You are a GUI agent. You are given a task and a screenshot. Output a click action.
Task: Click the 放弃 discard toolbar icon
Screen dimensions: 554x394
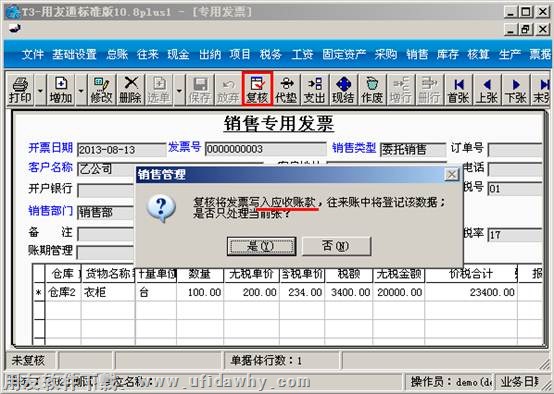coord(228,90)
